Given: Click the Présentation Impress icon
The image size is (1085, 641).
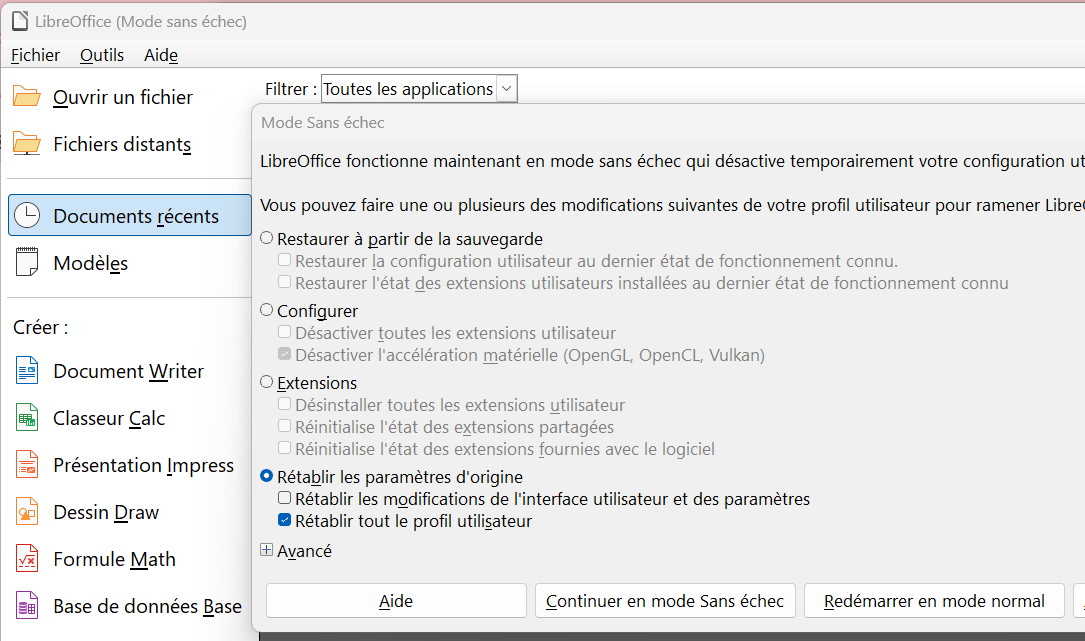Looking at the screenshot, I should coord(27,464).
